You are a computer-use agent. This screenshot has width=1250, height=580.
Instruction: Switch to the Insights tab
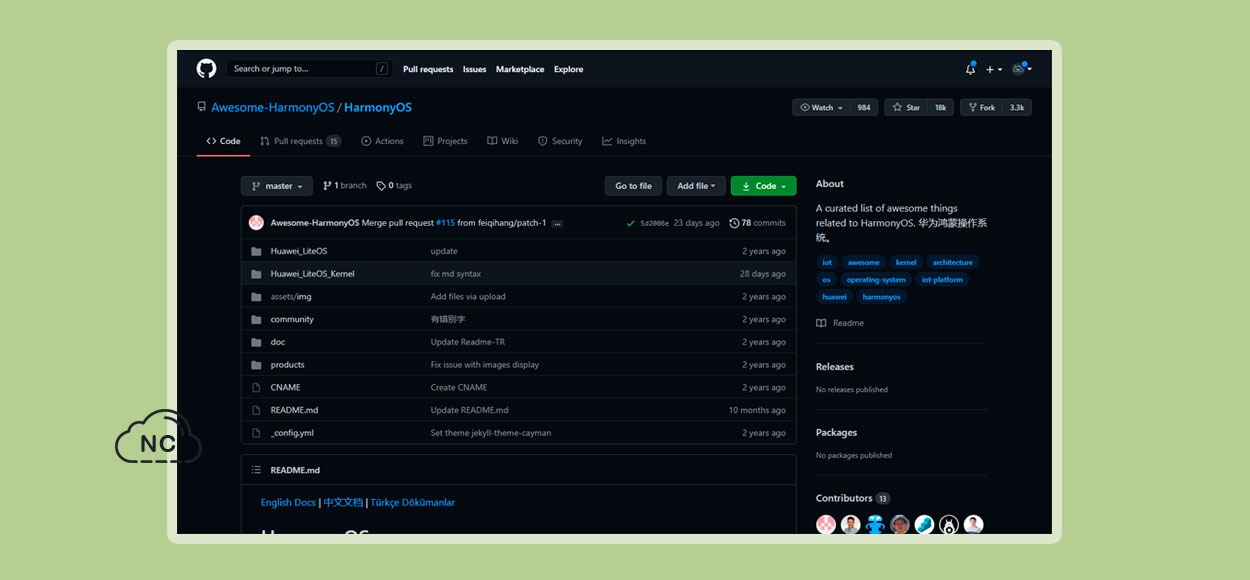pyautogui.click(x=624, y=141)
